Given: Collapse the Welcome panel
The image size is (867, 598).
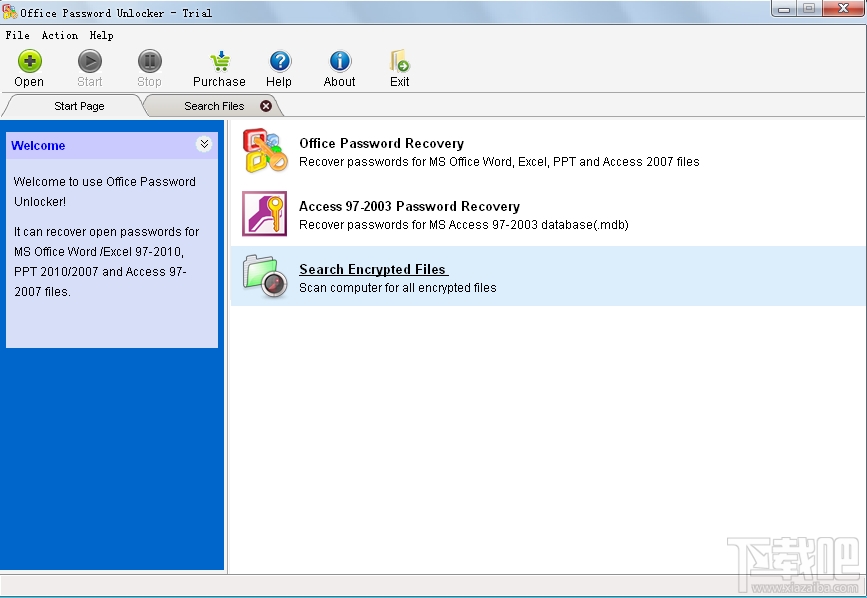Looking at the screenshot, I should click(204, 144).
